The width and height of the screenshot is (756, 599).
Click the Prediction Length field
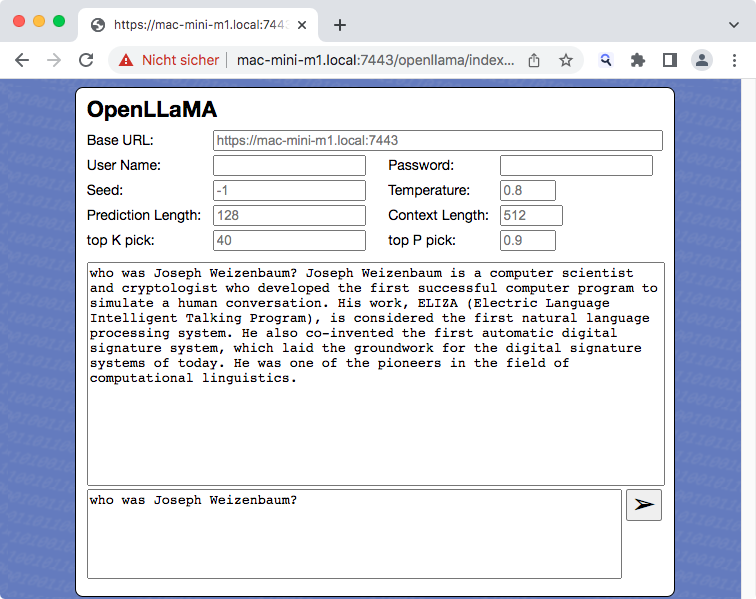(x=289, y=216)
